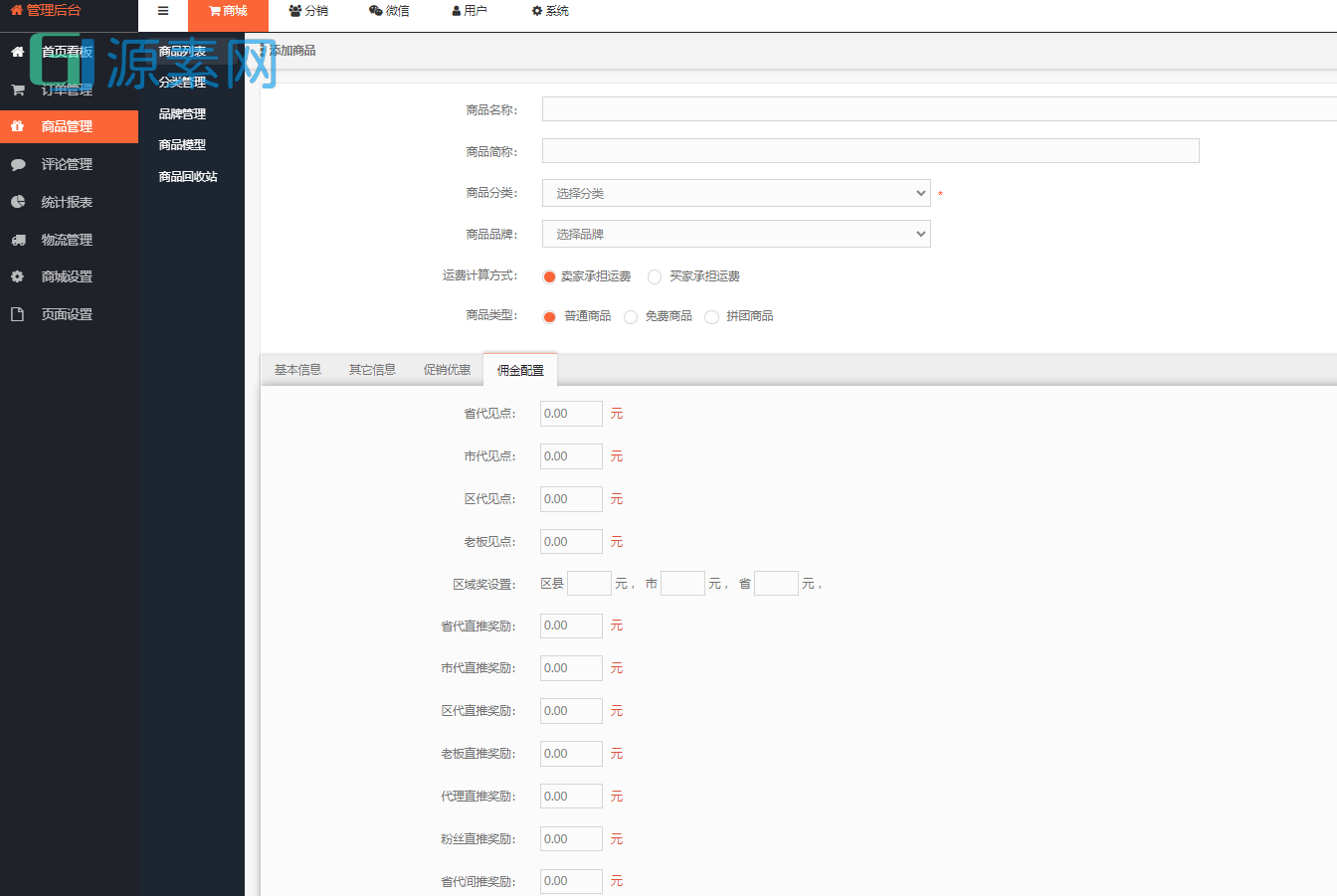1337x896 pixels.
Task: Select 拼团商品 product type
Action: (x=712, y=316)
